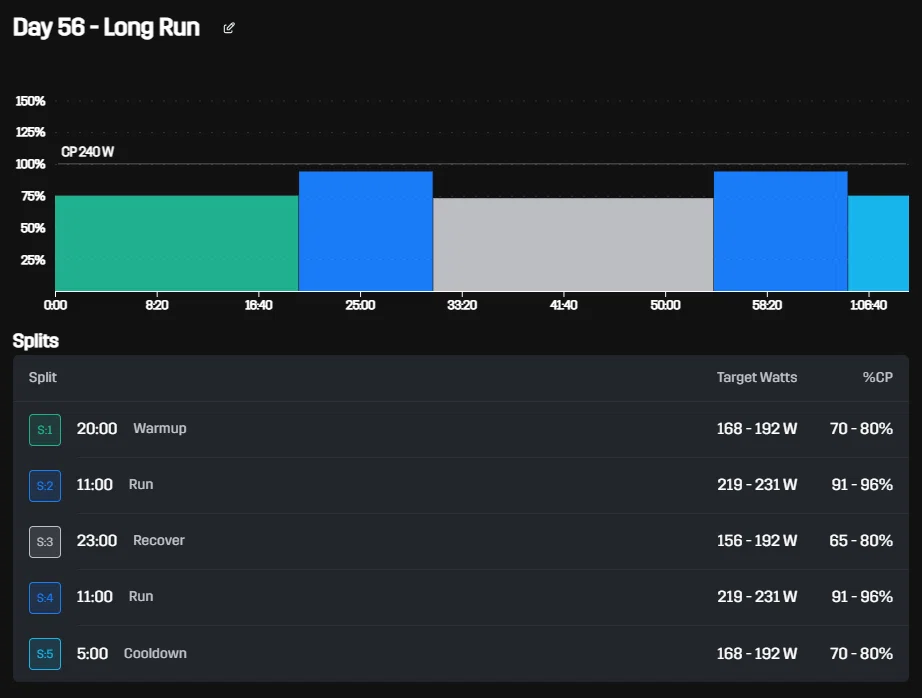The image size is (922, 698).
Task: Click the 100% y-axis label
Action: tap(30, 164)
